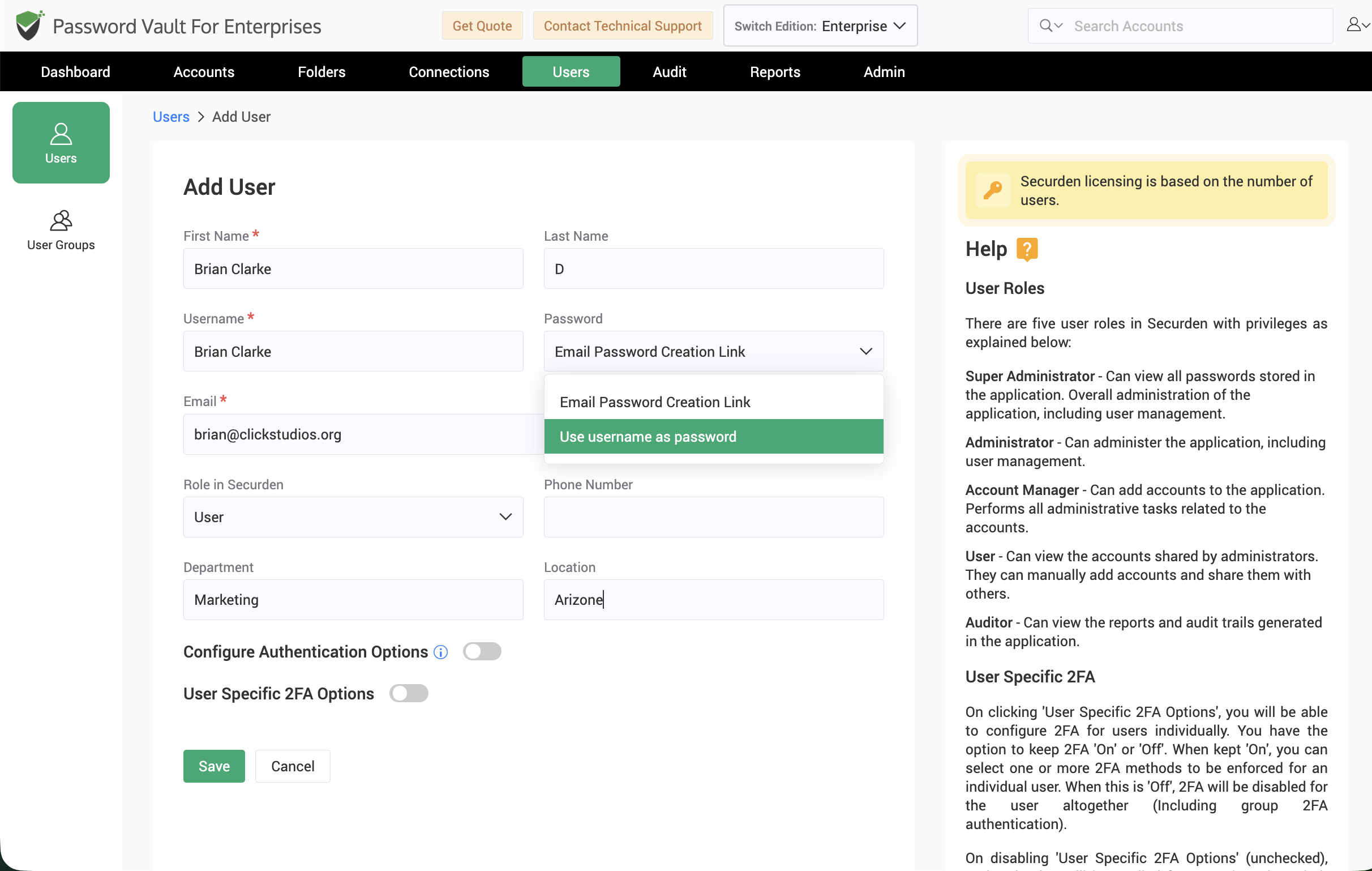Viewport: 1372px width, 871px height.
Task: Click the Get Quote button
Action: 482,25
